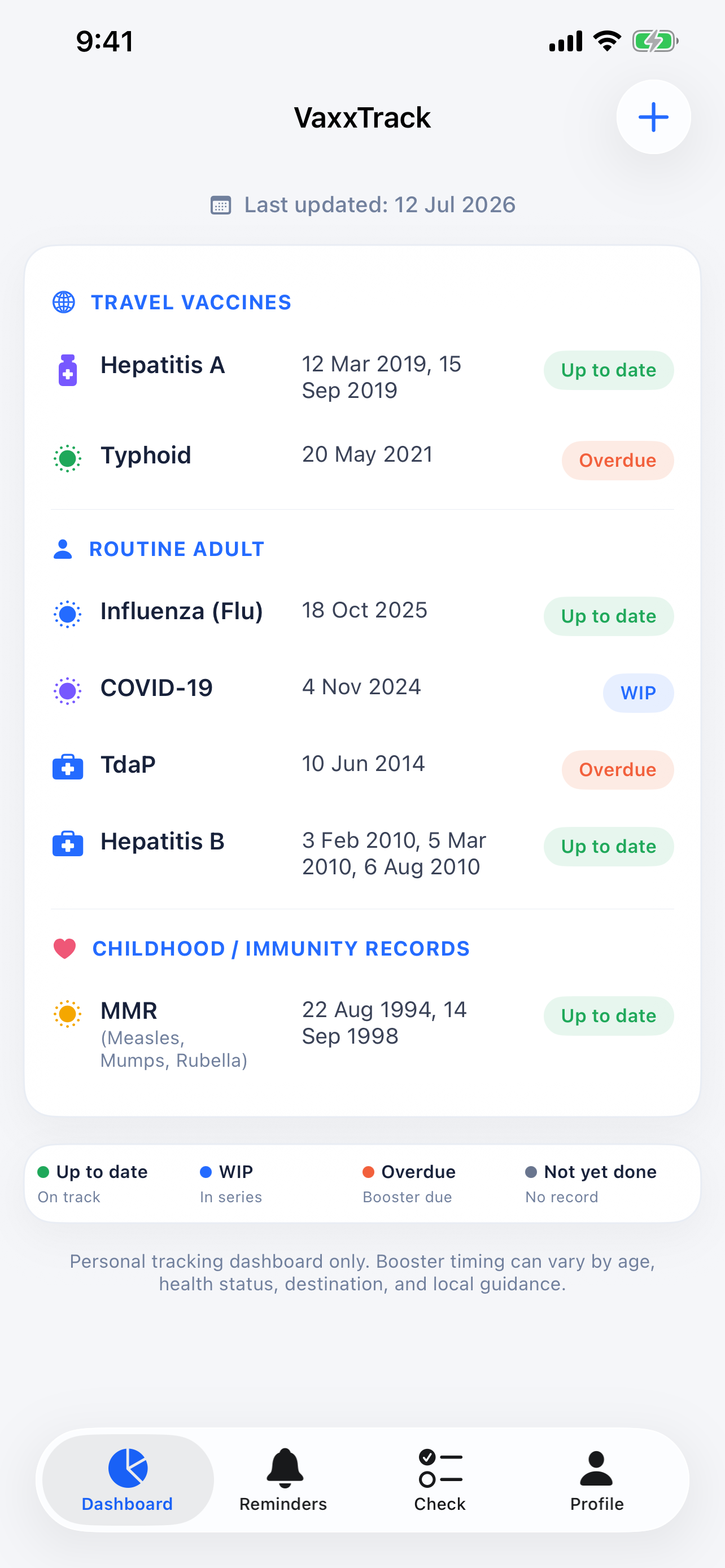Image resolution: width=725 pixels, height=1568 pixels.
Task: Click the green Typhoid germ icon
Action: tap(68, 458)
